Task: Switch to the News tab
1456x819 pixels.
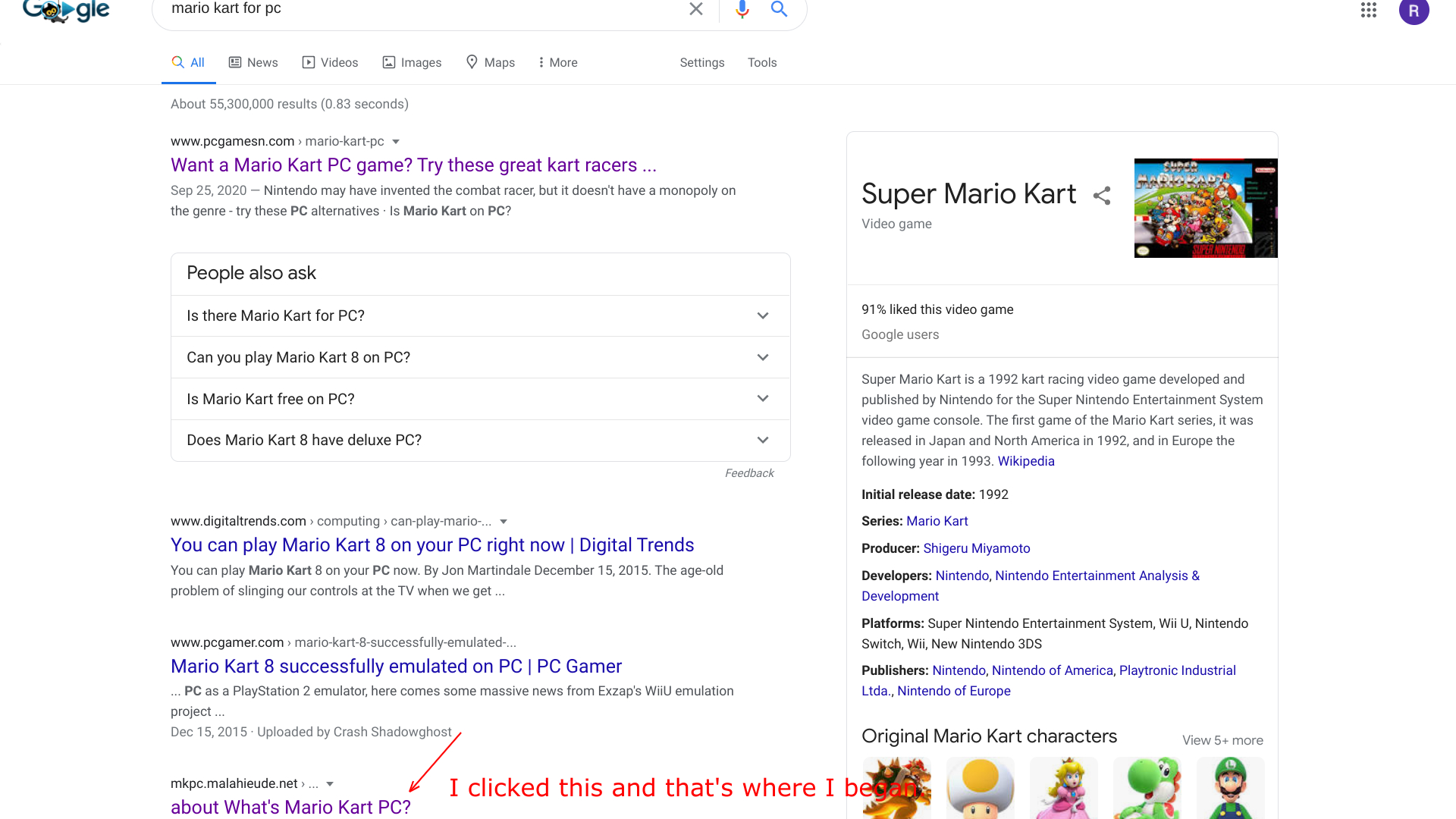Action: coord(253,62)
